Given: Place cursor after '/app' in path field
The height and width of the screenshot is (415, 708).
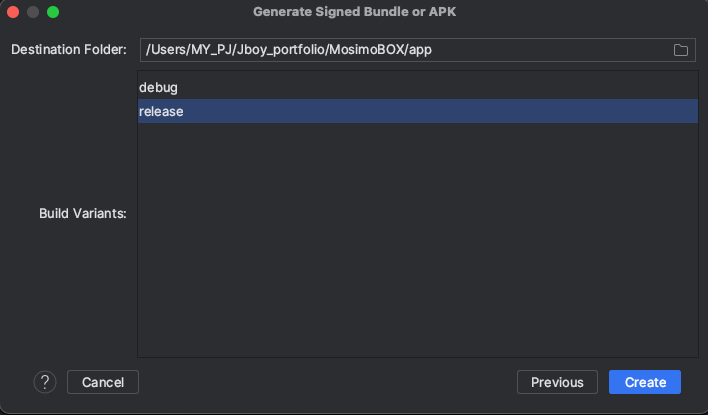Looking at the screenshot, I should [432, 50].
